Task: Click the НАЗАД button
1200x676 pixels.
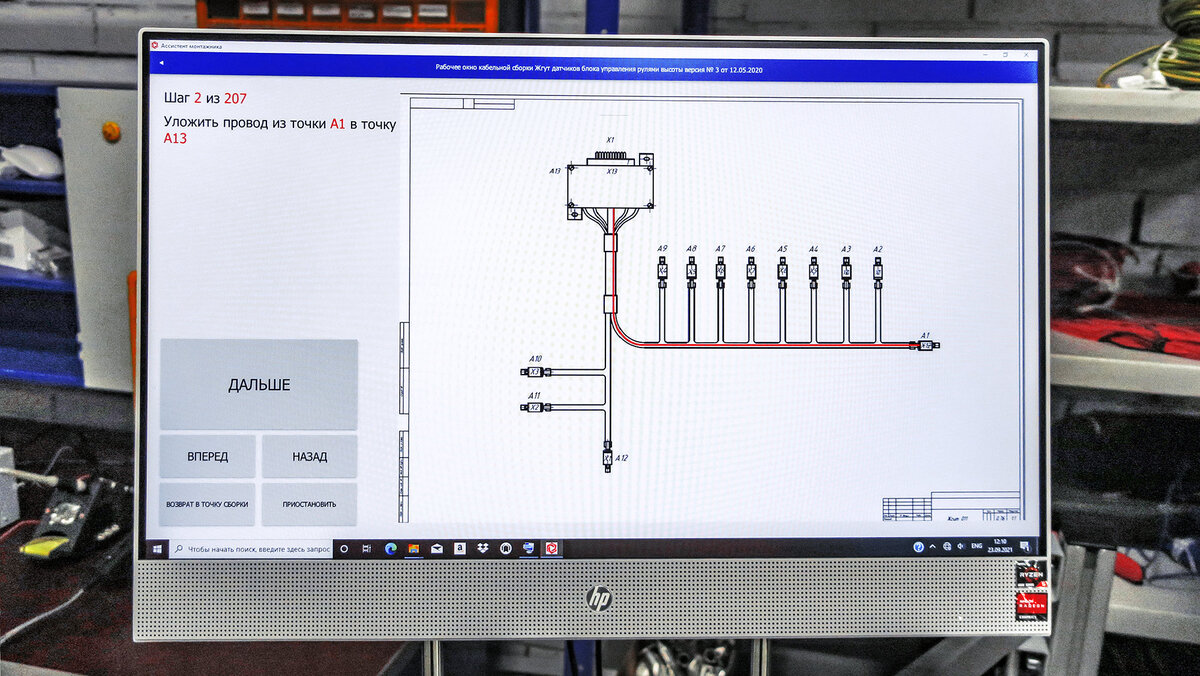Action: point(310,456)
